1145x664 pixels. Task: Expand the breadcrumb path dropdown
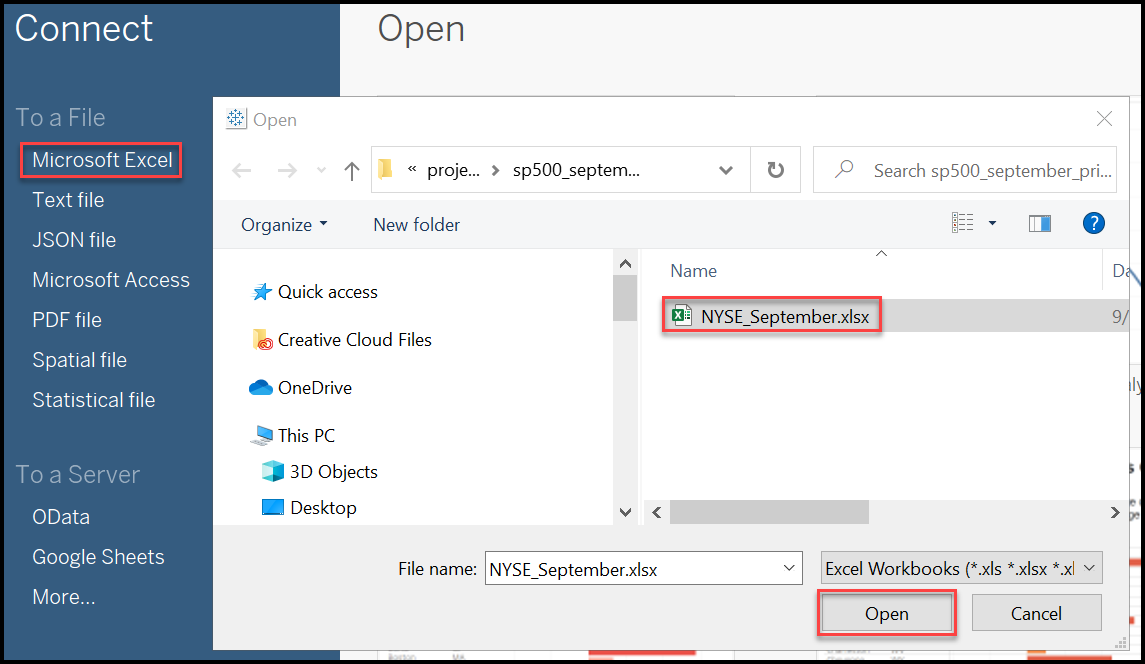726,170
